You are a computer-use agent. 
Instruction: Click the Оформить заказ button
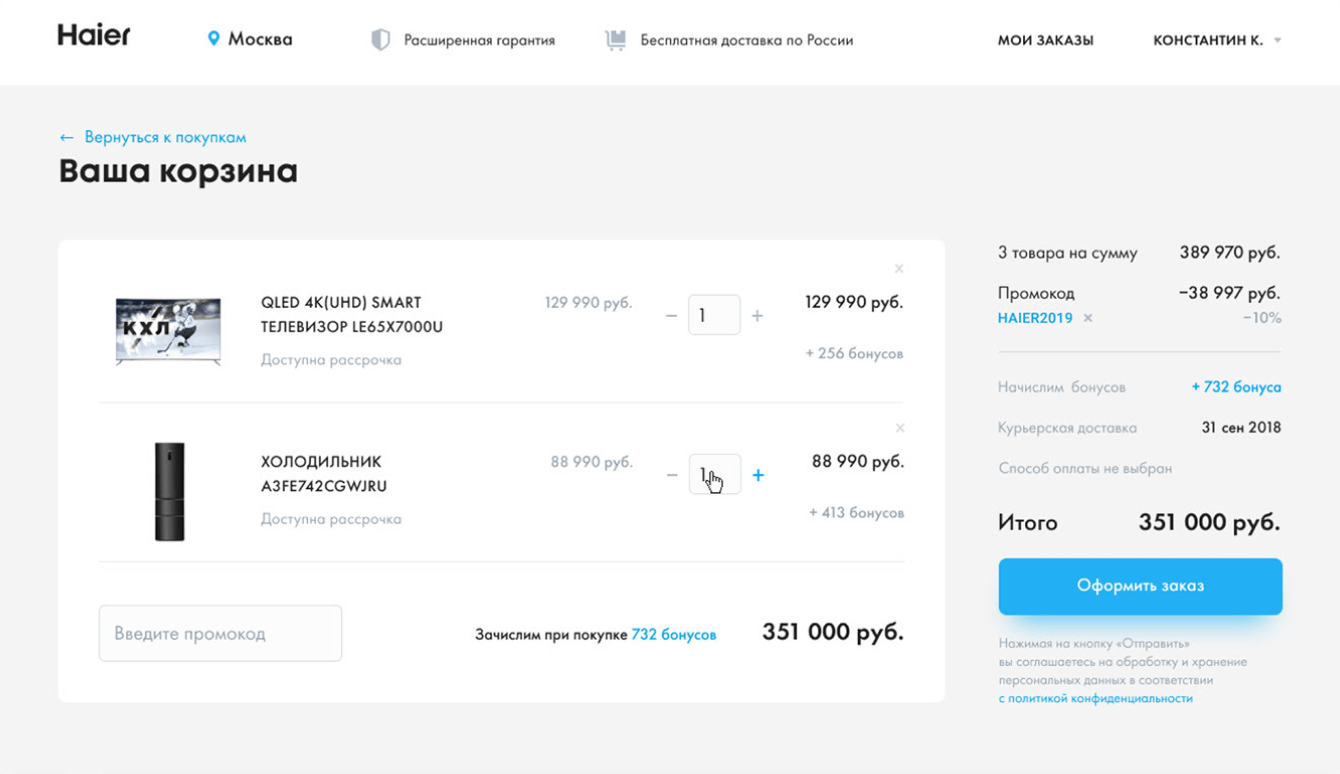point(1140,586)
